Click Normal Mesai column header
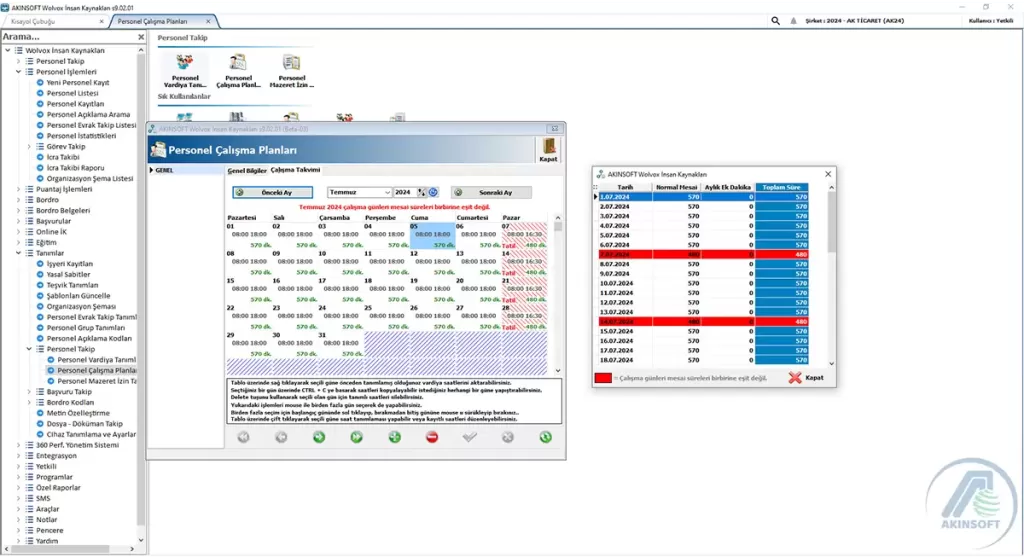1024x557 pixels. click(x=677, y=187)
